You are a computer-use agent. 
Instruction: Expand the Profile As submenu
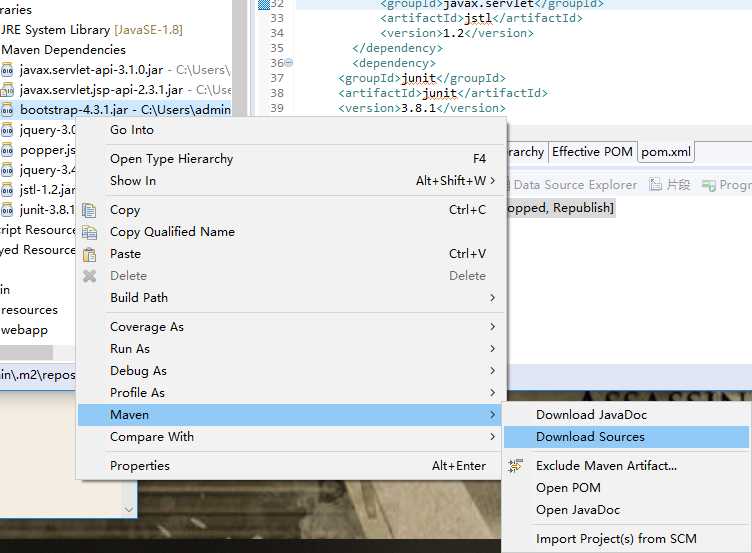(291, 393)
